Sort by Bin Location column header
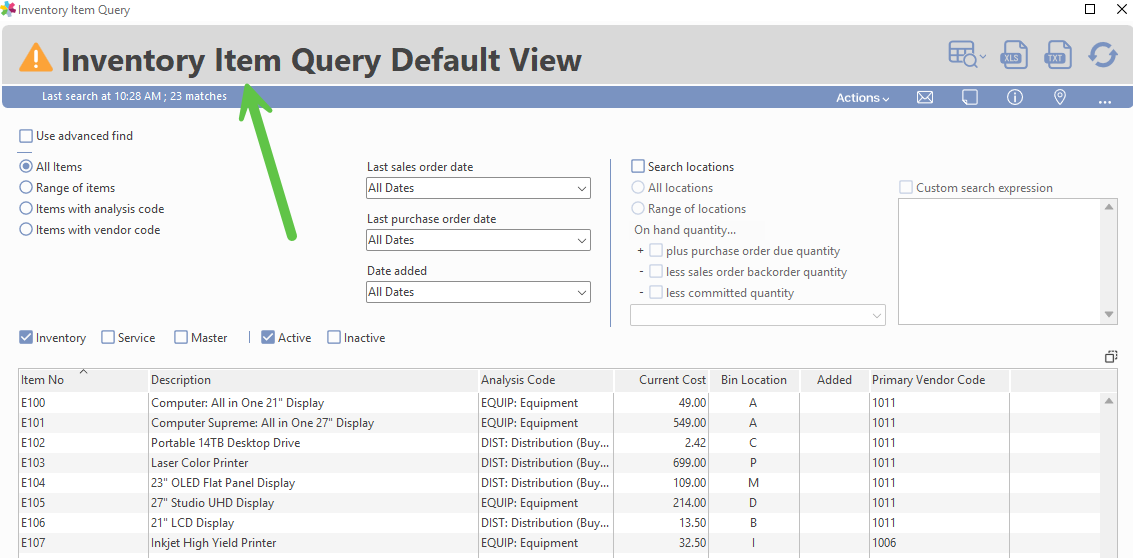 point(754,380)
